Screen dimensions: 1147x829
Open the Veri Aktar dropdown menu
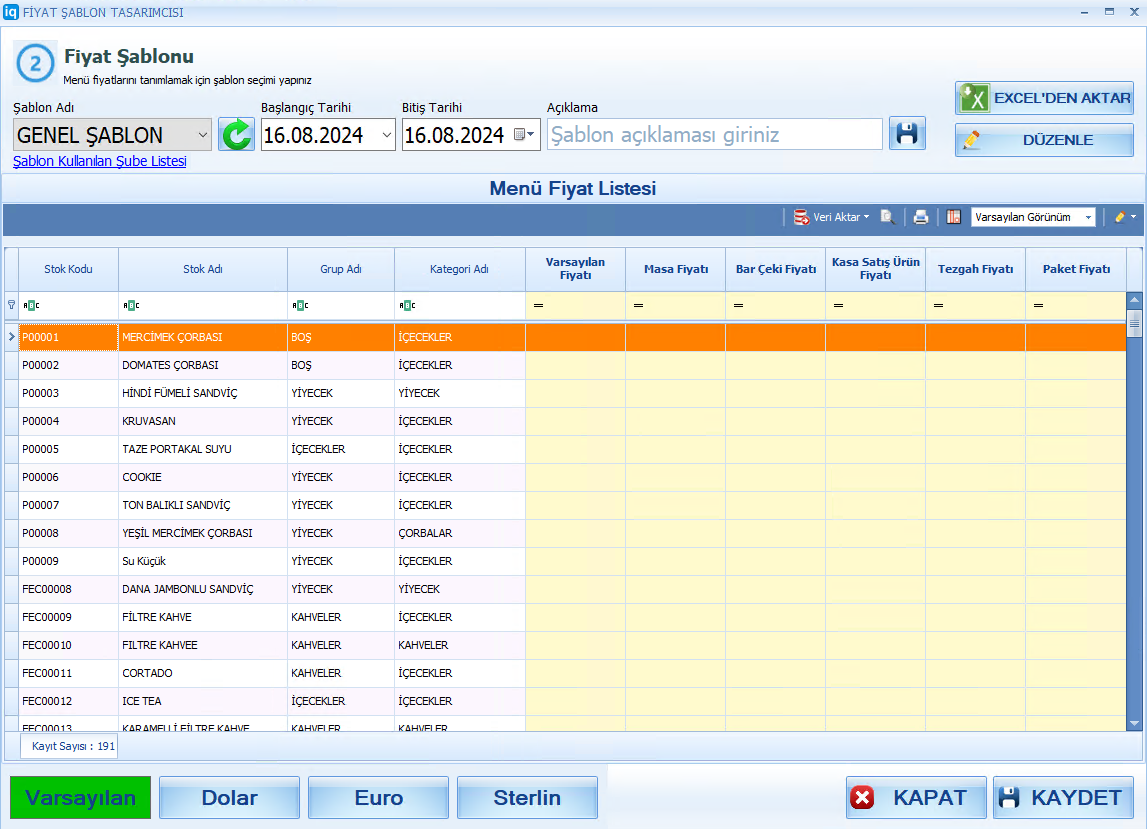(x=832, y=217)
